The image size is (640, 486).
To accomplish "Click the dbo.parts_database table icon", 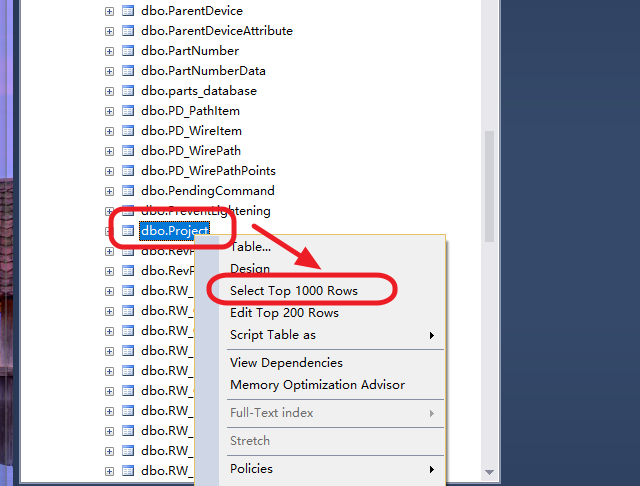I will click(128, 91).
